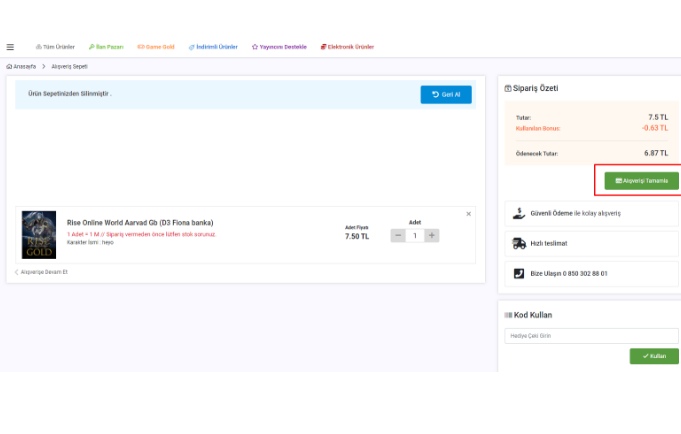The height and width of the screenshot is (434, 681).
Task: Apply code with Kullan button
Action: coord(653,356)
